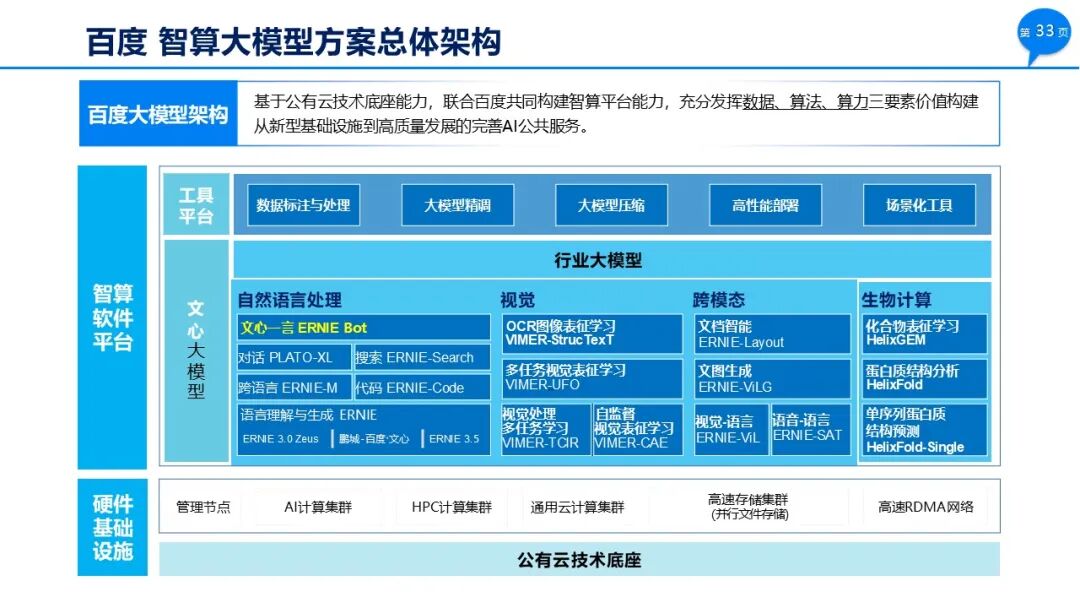Select the 硬件基础设施 side panel
The width and height of the screenshot is (1080, 608).
[x=112, y=527]
